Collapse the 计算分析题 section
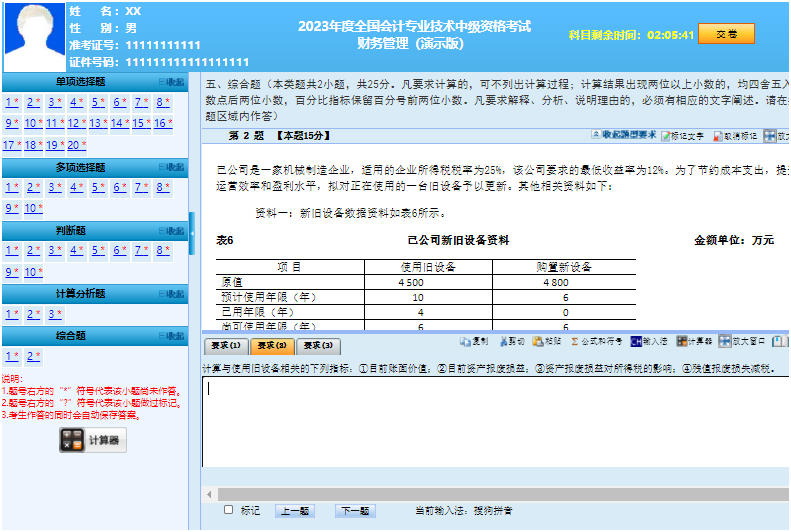Image resolution: width=791 pixels, height=532 pixels. pos(172,293)
